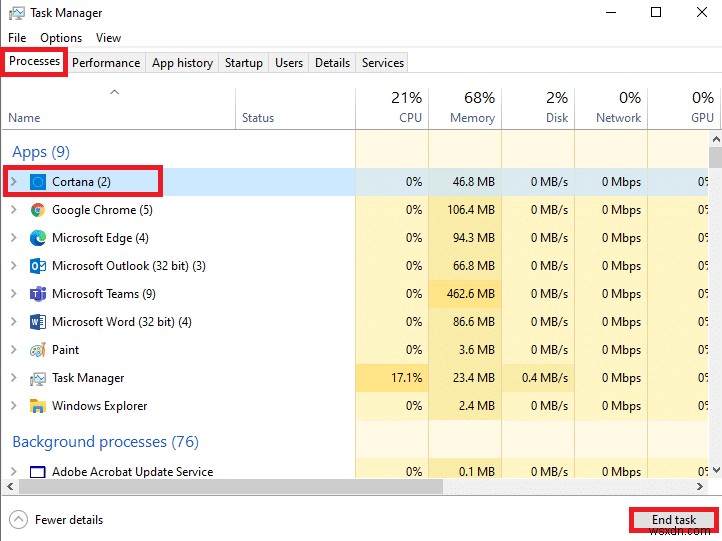Viewport: 722px width, 541px height.
Task: Sort by GPU column header
Action: (684, 109)
